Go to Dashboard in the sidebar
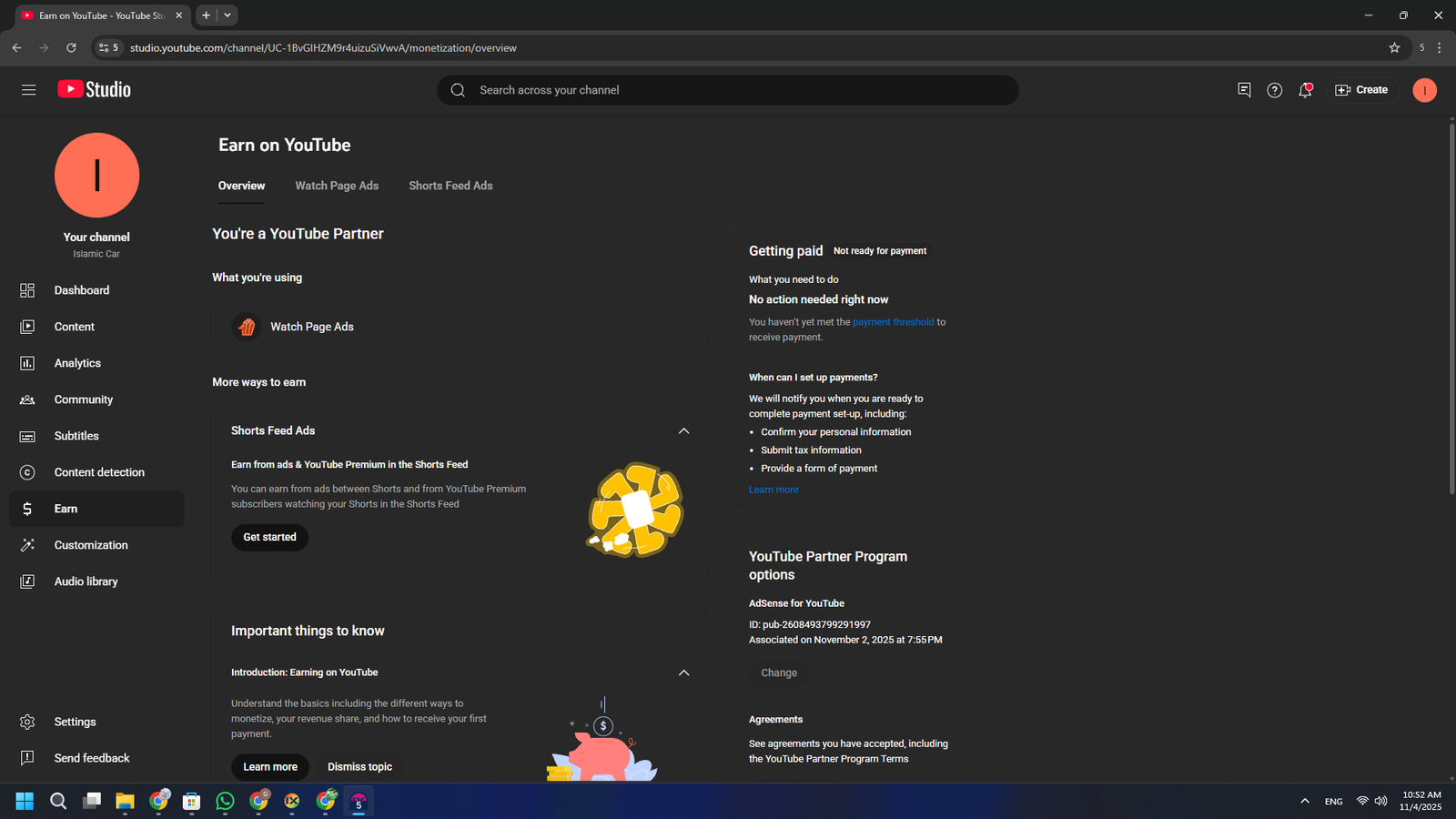Image resolution: width=1456 pixels, height=819 pixels. pyautogui.click(x=96, y=290)
